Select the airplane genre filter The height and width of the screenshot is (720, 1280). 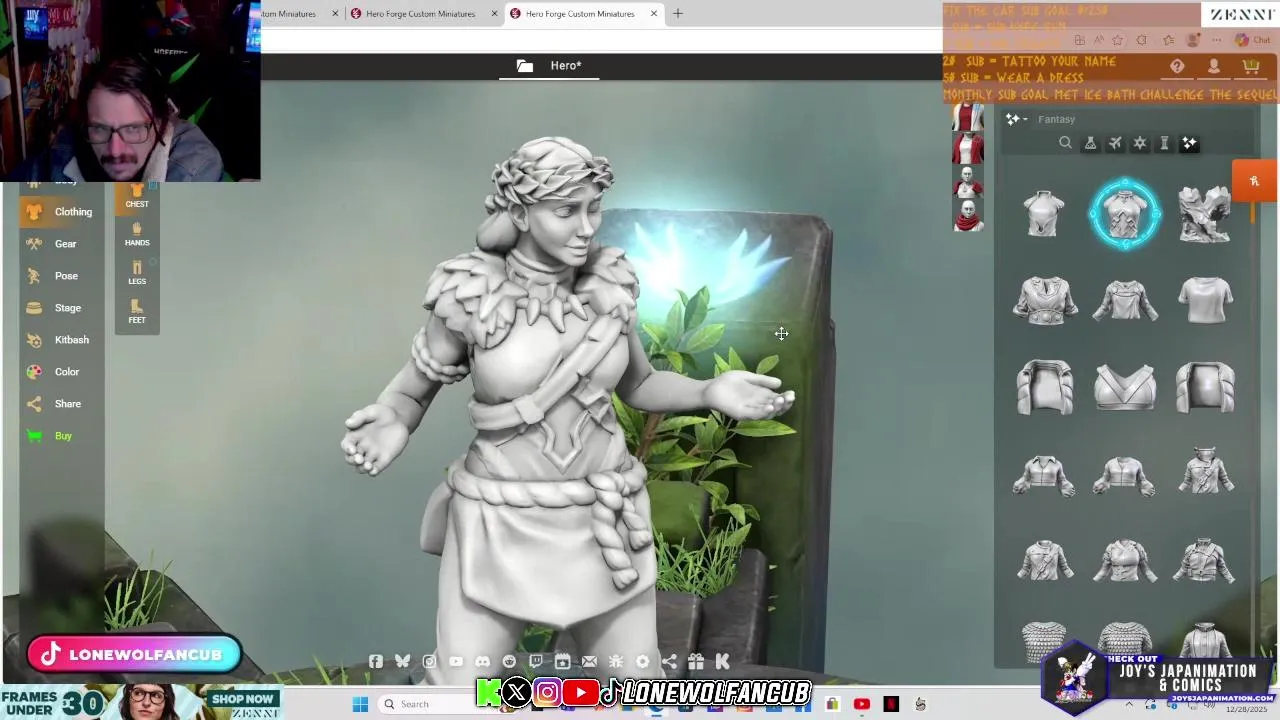(x=1115, y=143)
